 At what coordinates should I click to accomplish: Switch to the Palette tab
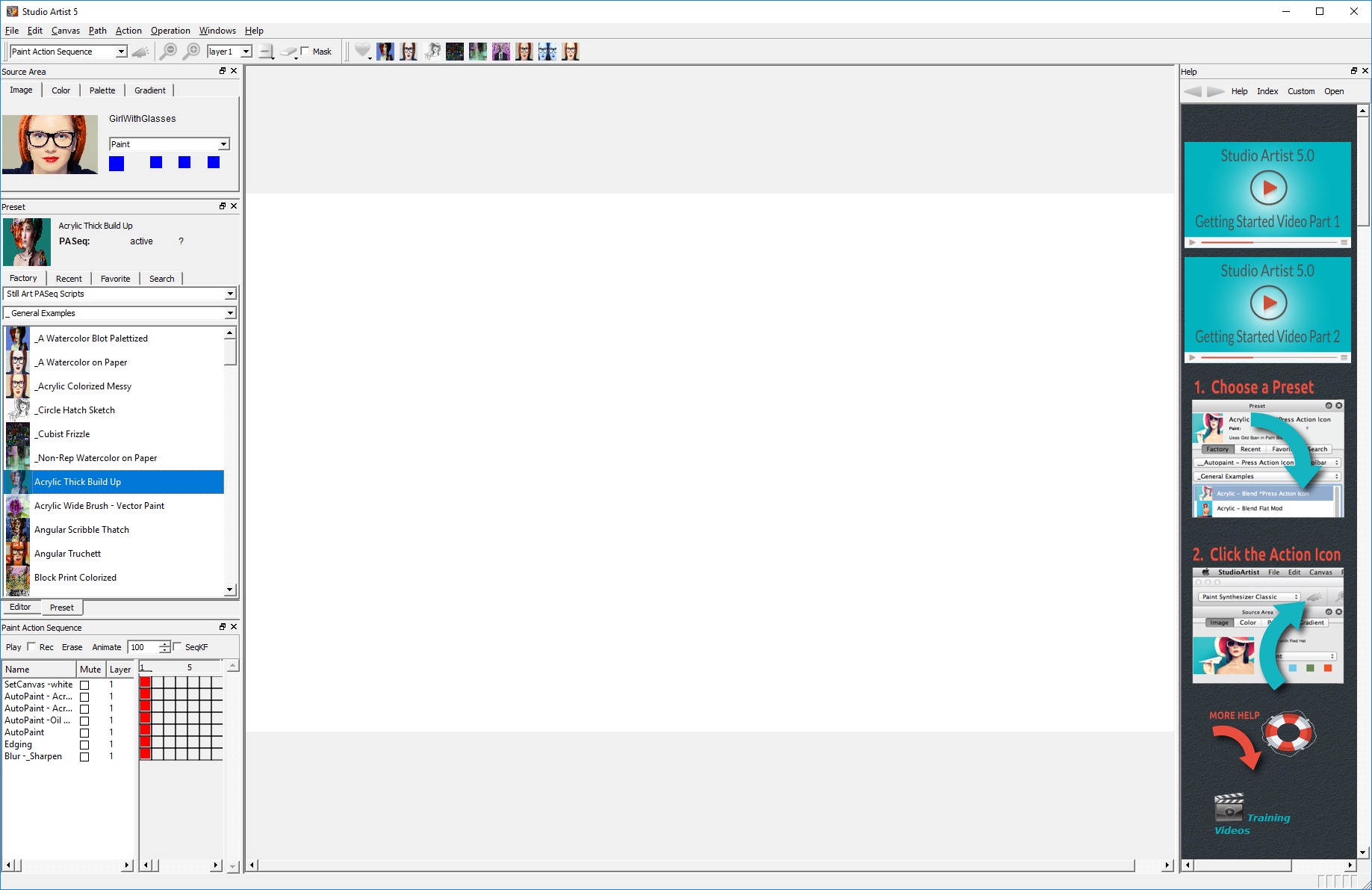[x=102, y=90]
